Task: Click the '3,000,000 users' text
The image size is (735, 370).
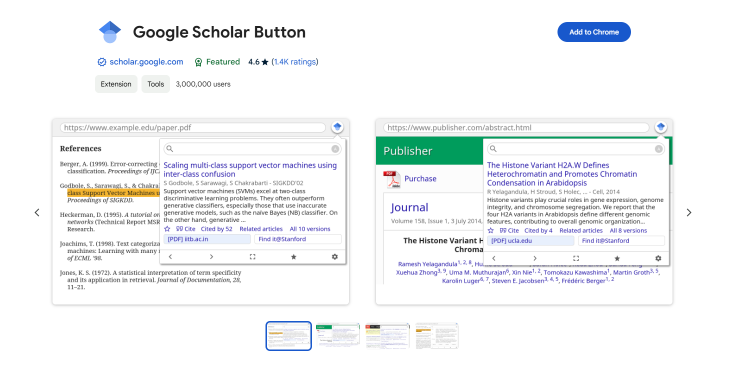Action: pyautogui.click(x=203, y=84)
